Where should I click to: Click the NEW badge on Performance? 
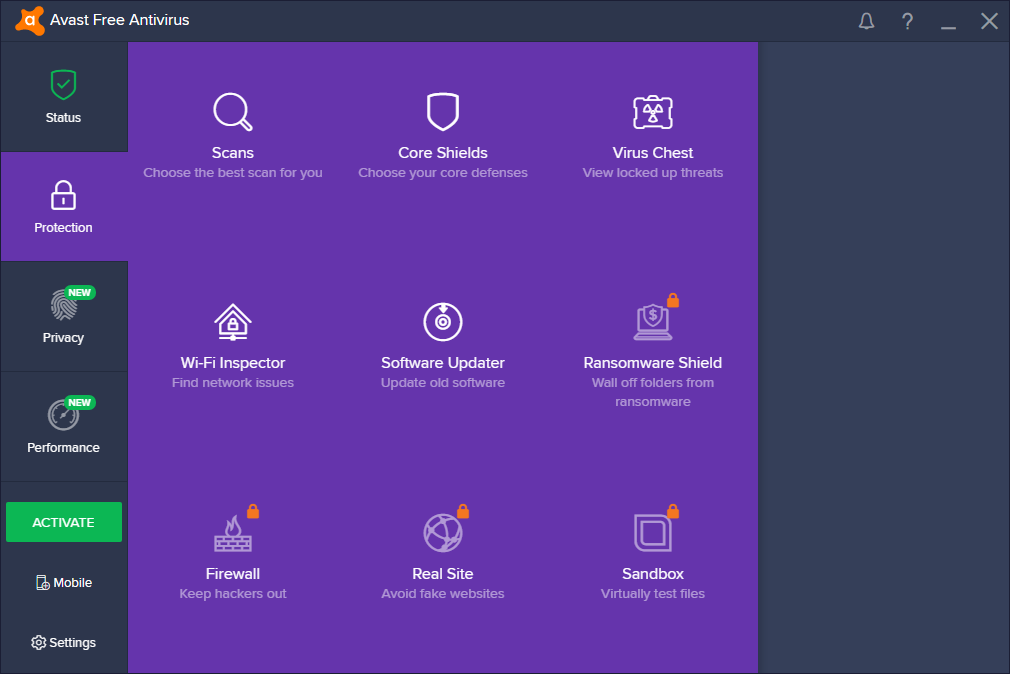[x=80, y=403]
